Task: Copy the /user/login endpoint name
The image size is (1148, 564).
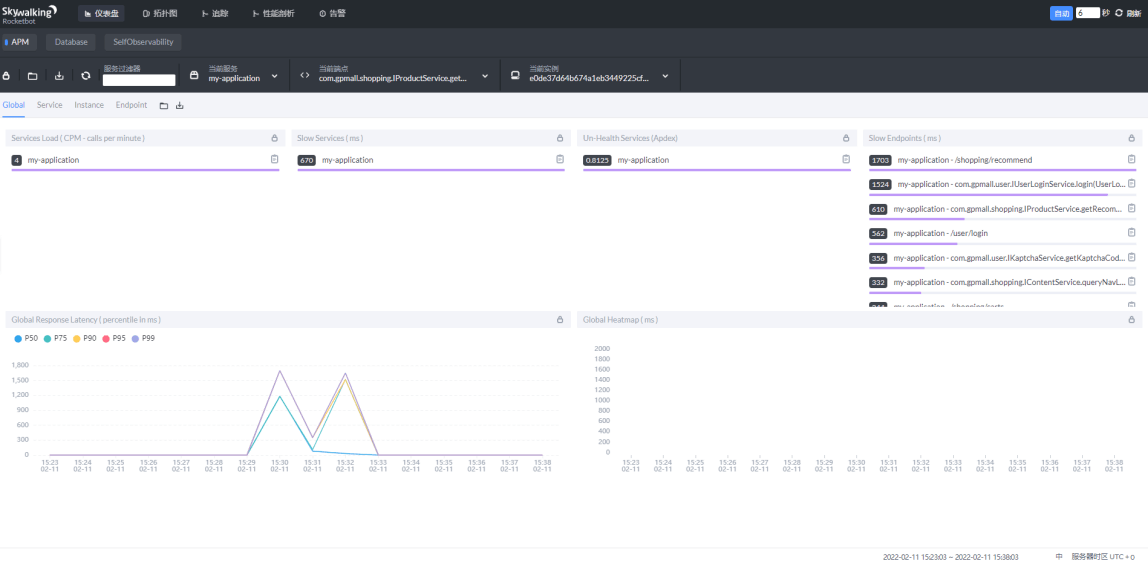Action: (1131, 232)
